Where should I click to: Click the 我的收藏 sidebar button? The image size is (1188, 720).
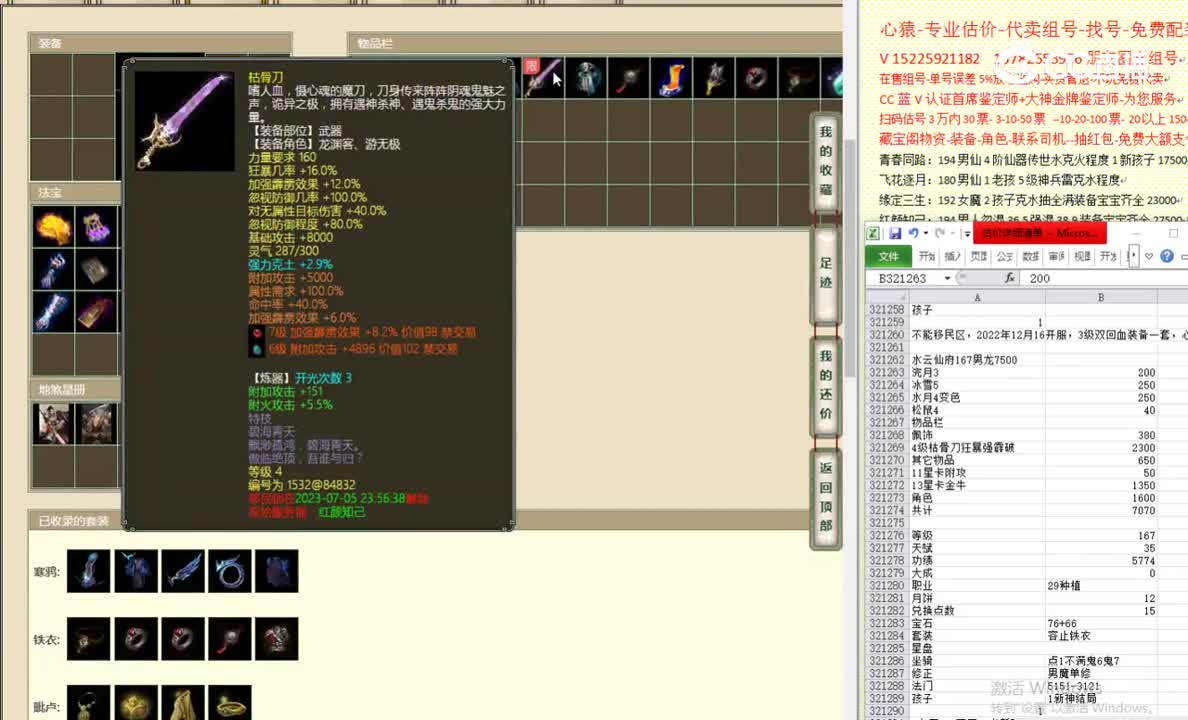coord(824,157)
